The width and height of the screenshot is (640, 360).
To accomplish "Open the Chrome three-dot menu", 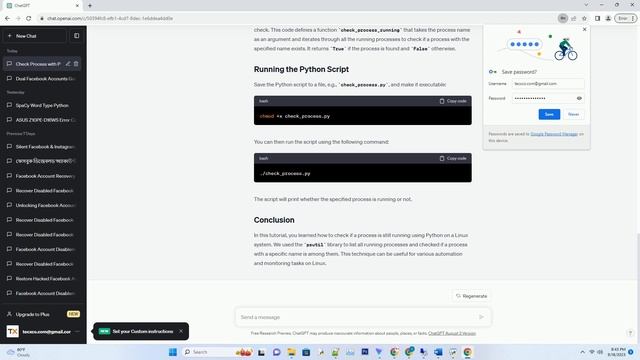I will (x=633, y=18).
